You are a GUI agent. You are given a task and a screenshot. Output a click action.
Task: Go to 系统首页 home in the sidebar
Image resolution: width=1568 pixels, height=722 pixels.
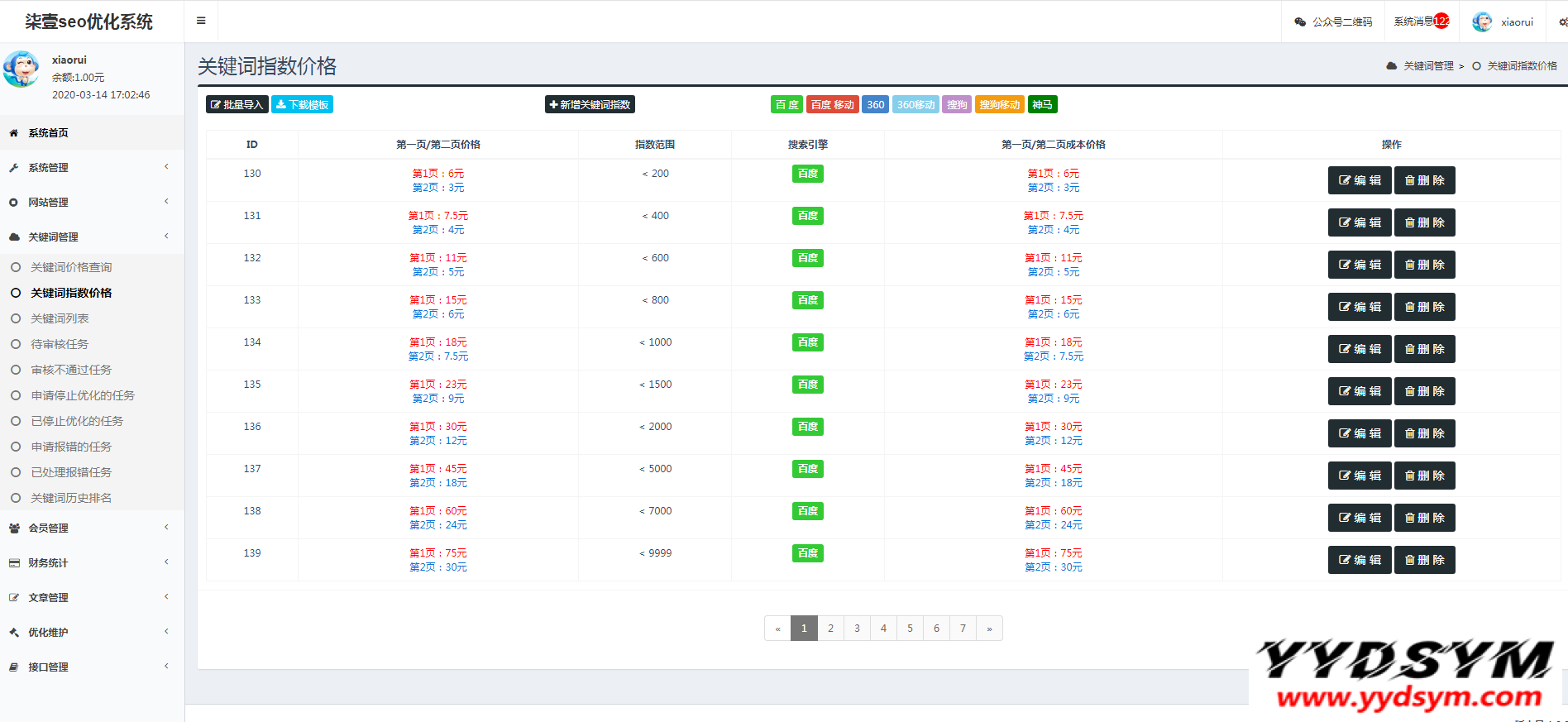(48, 133)
